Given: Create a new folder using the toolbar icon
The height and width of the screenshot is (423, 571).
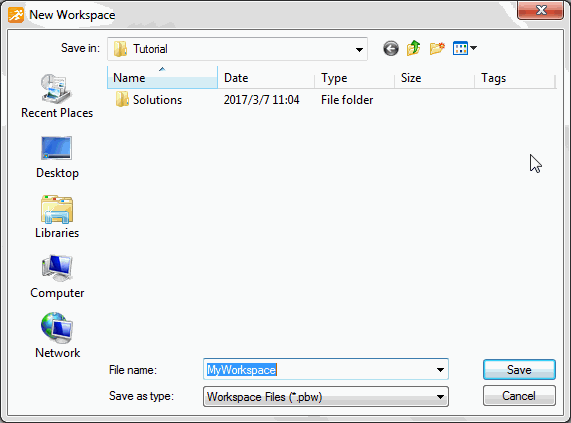Looking at the screenshot, I should point(437,48).
